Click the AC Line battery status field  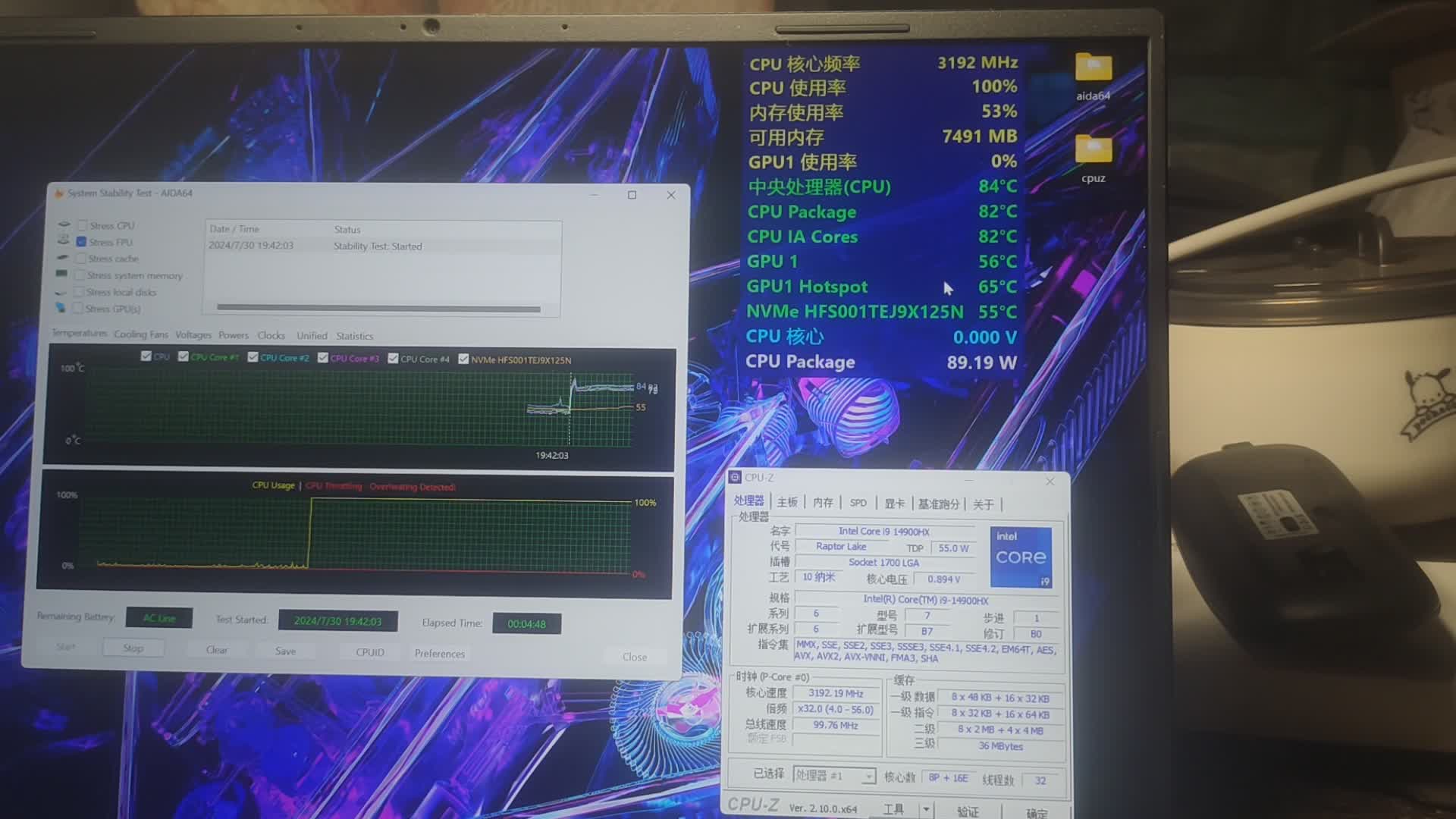(x=159, y=618)
